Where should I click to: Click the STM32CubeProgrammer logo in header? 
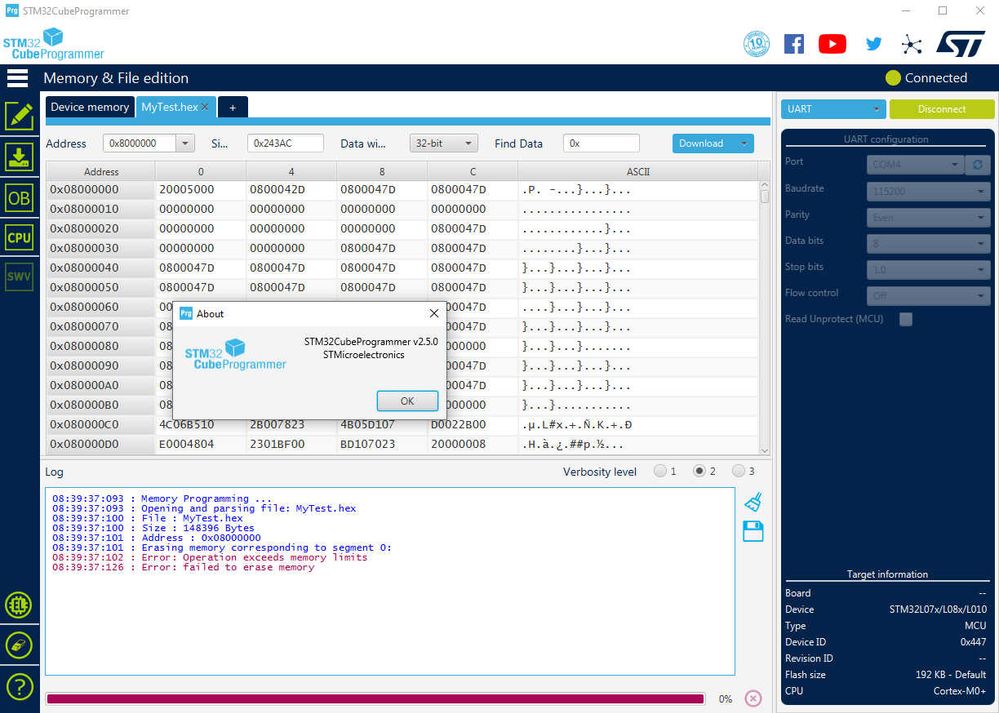[x=54, y=44]
